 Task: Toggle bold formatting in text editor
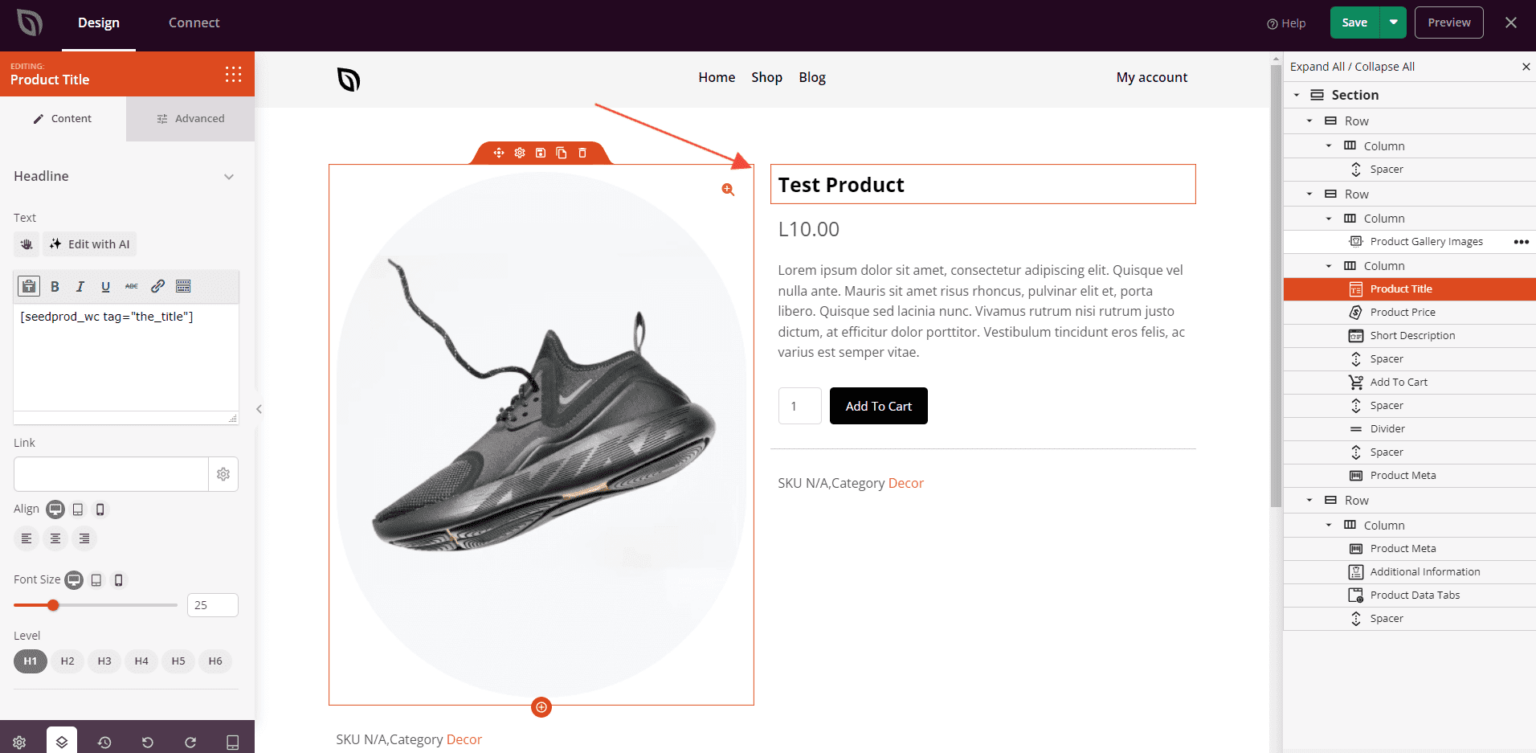click(x=54, y=286)
